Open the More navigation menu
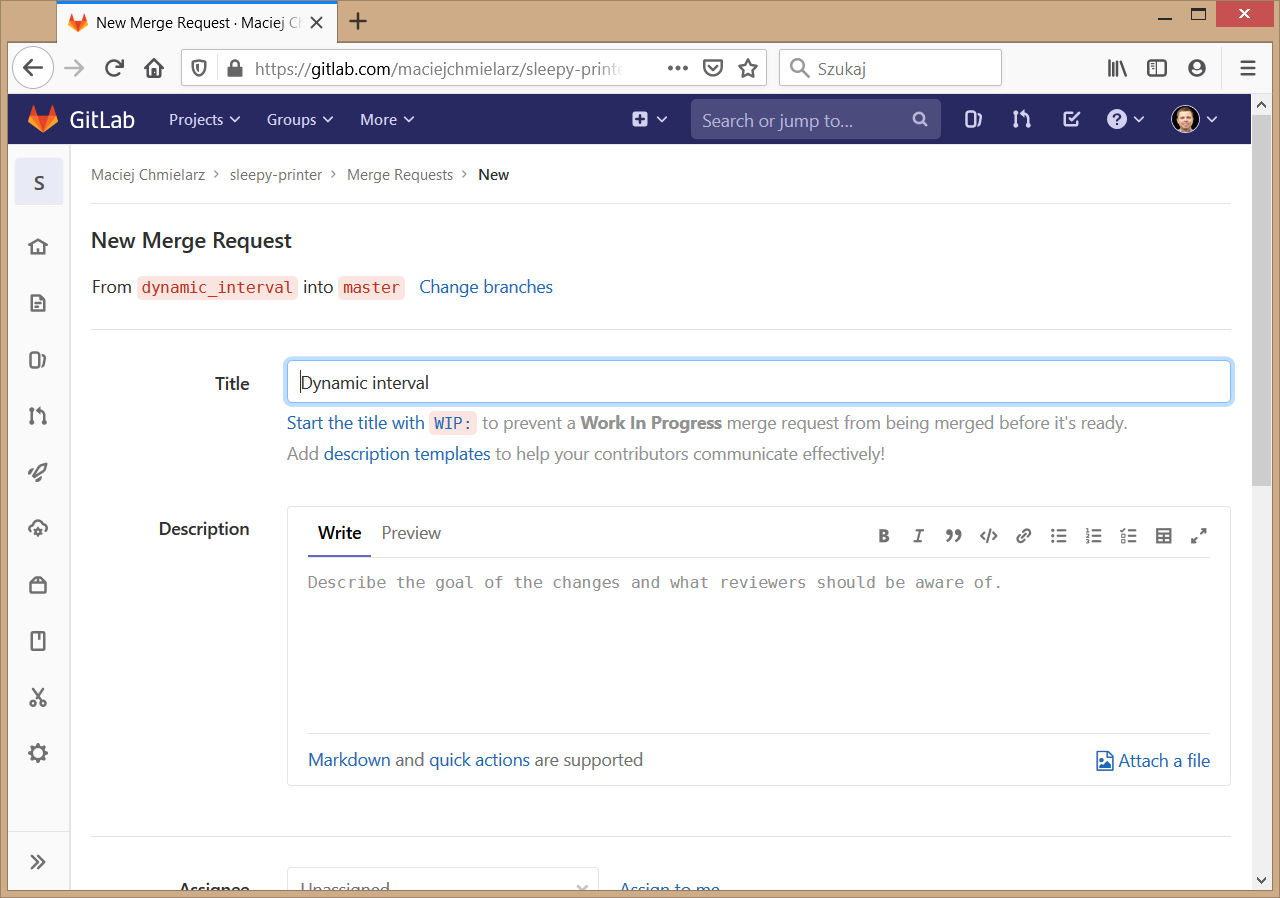This screenshot has width=1280, height=898. click(386, 120)
